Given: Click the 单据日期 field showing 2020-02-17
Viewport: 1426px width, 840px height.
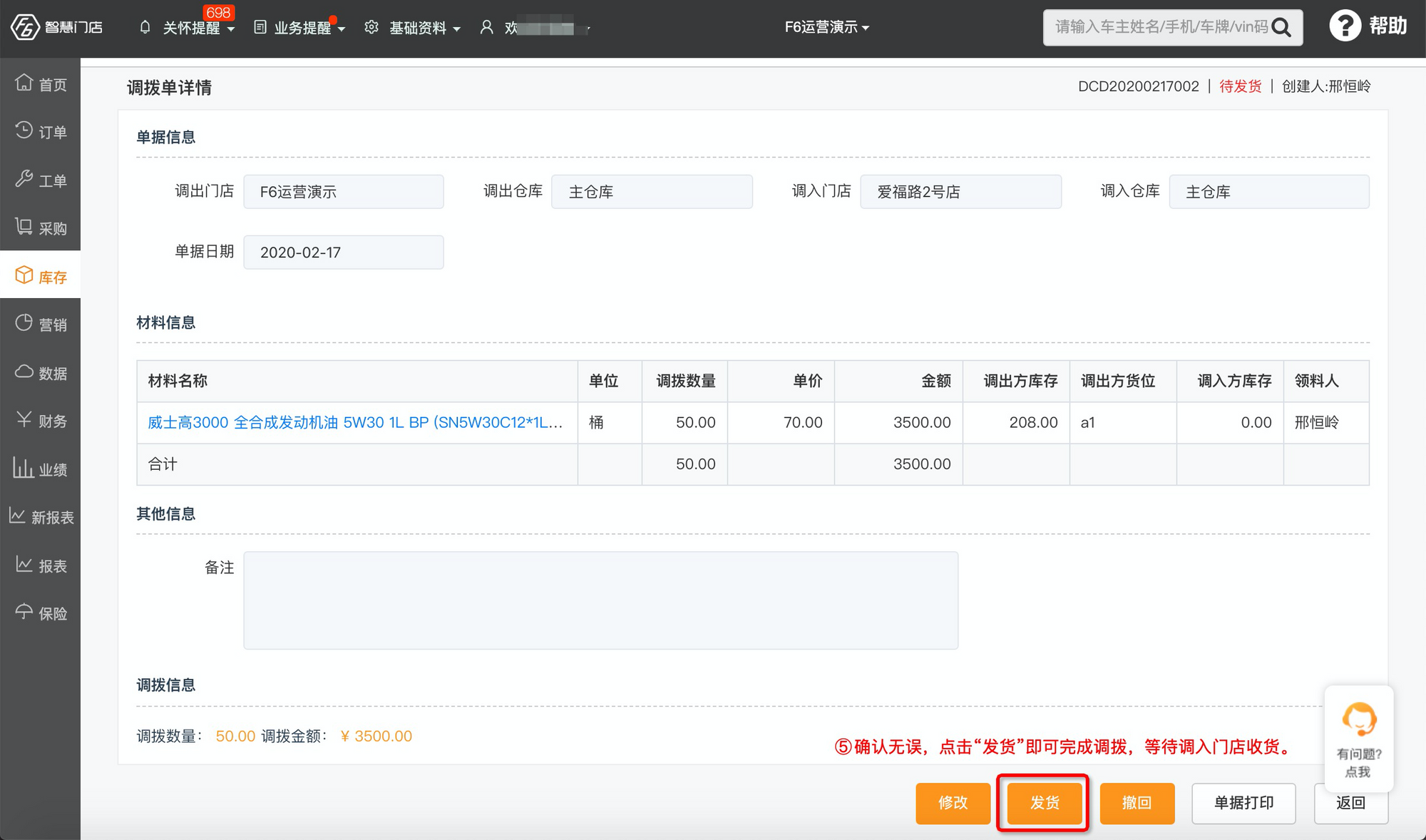Looking at the screenshot, I should tap(343, 252).
